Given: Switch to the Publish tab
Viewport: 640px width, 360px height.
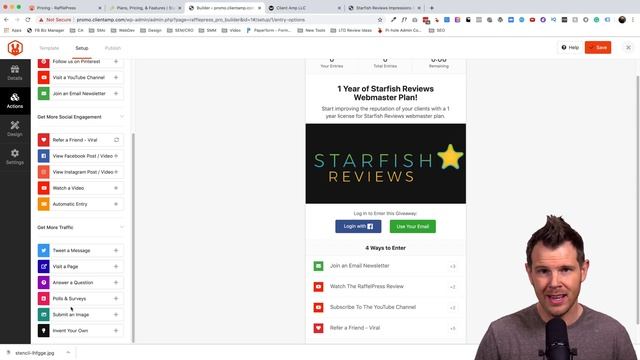Looking at the screenshot, I should click(x=113, y=48).
